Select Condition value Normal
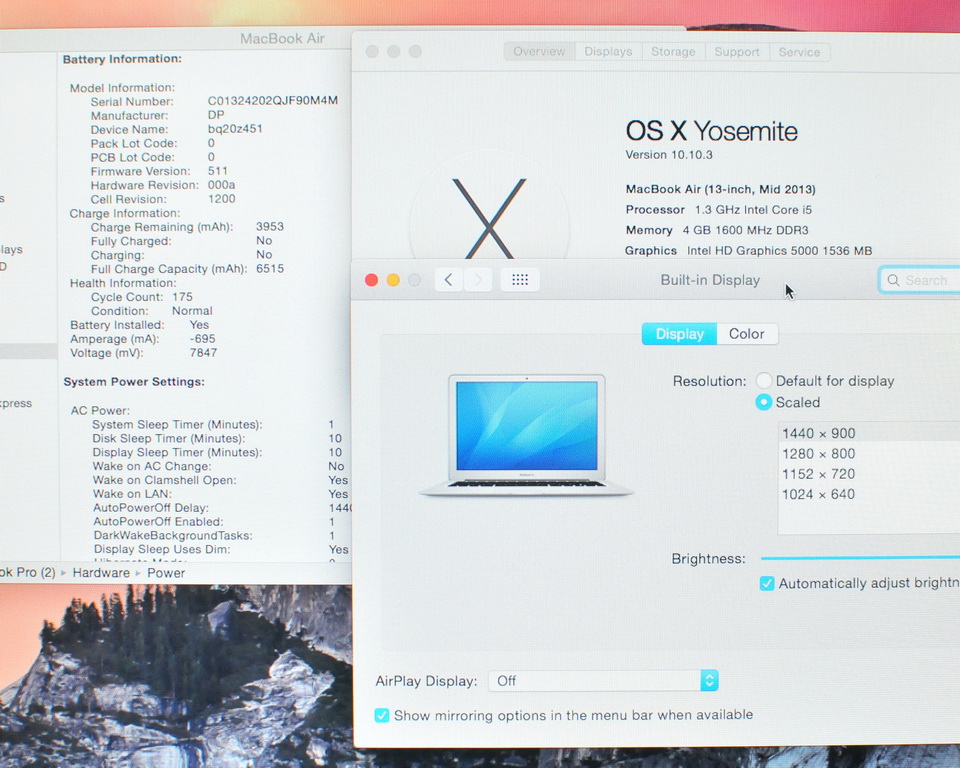The width and height of the screenshot is (960, 768). [x=192, y=311]
